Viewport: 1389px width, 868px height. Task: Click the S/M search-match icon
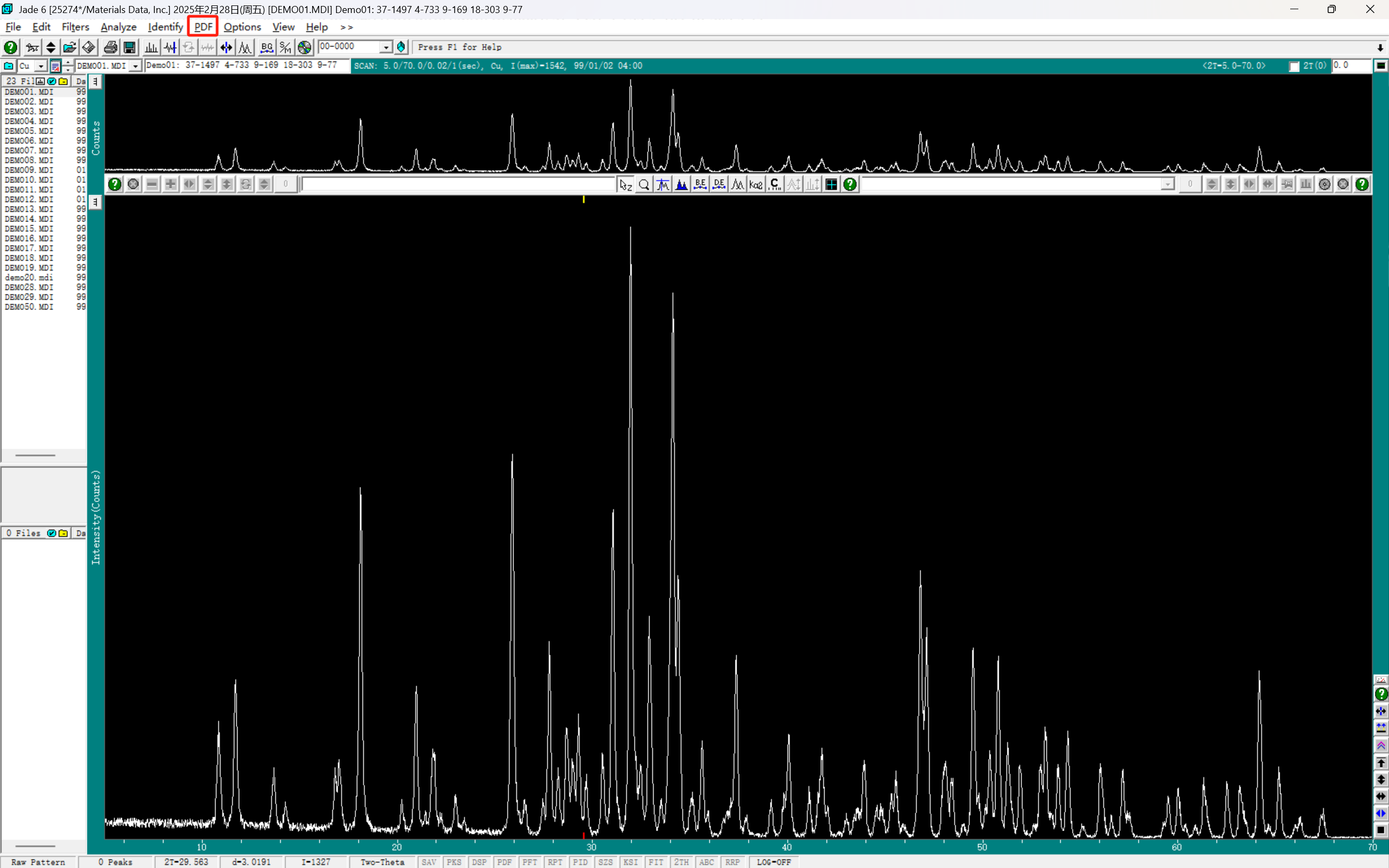coord(286,47)
